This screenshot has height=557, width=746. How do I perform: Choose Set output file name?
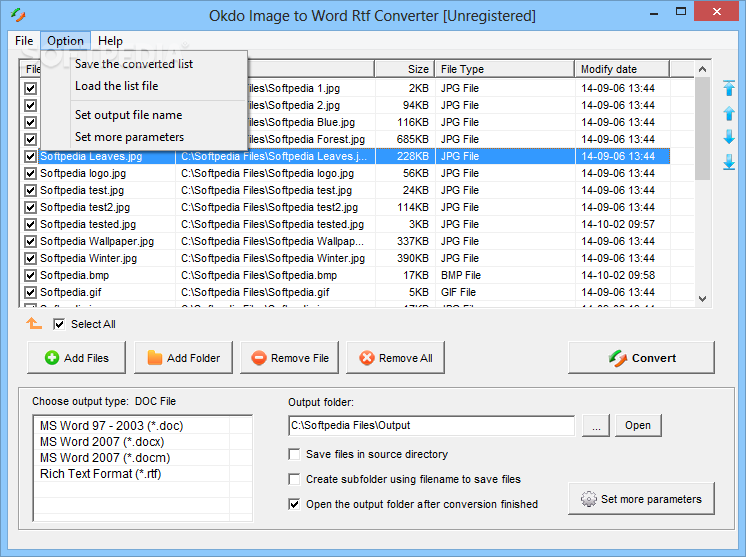coord(128,115)
